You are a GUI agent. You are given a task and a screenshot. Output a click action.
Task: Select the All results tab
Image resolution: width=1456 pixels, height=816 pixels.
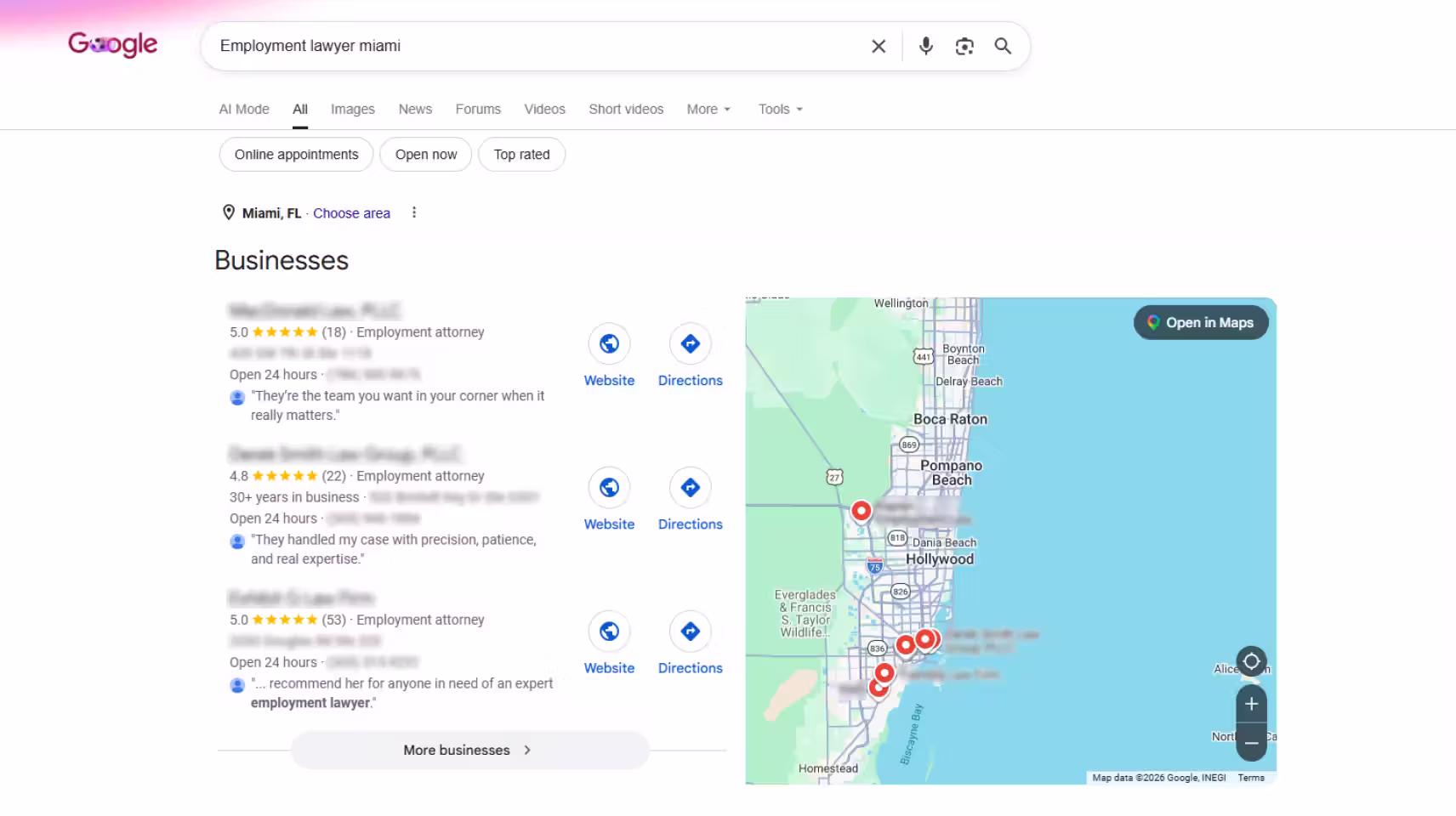[x=300, y=109]
